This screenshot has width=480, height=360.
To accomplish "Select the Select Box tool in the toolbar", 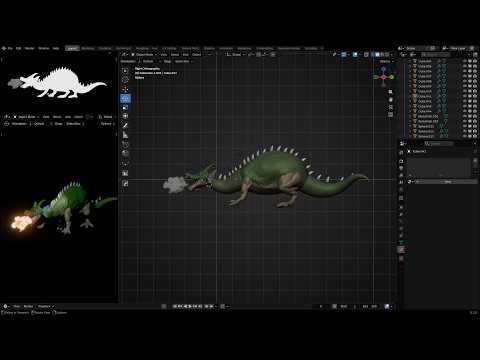I will (x=125, y=70).
